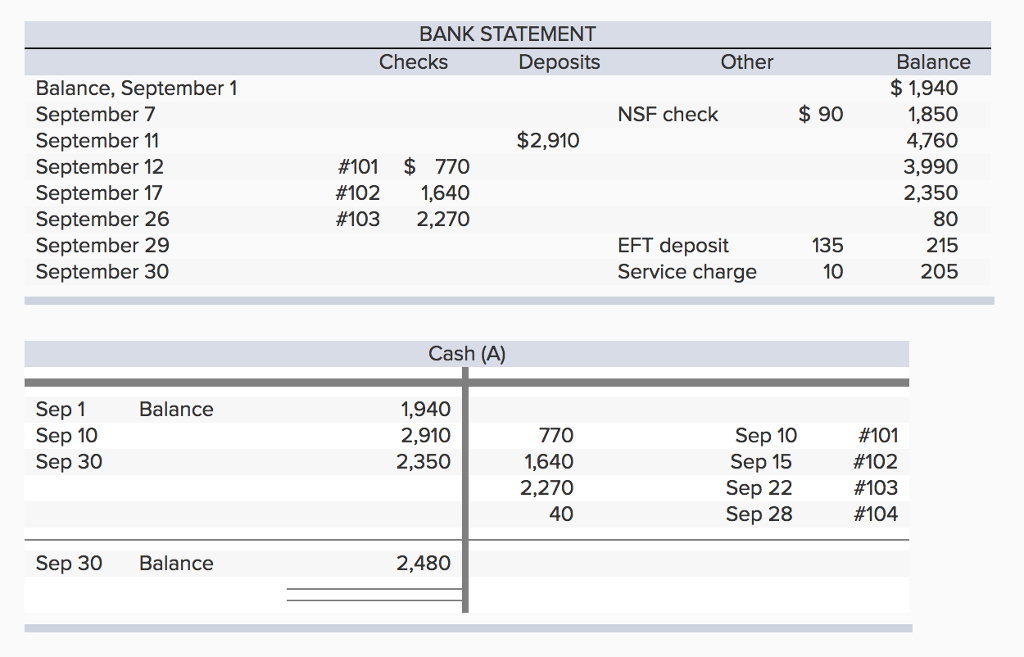1024x657 pixels.
Task: Select the Sep 1 Balance of 1,940
Action: (x=428, y=409)
